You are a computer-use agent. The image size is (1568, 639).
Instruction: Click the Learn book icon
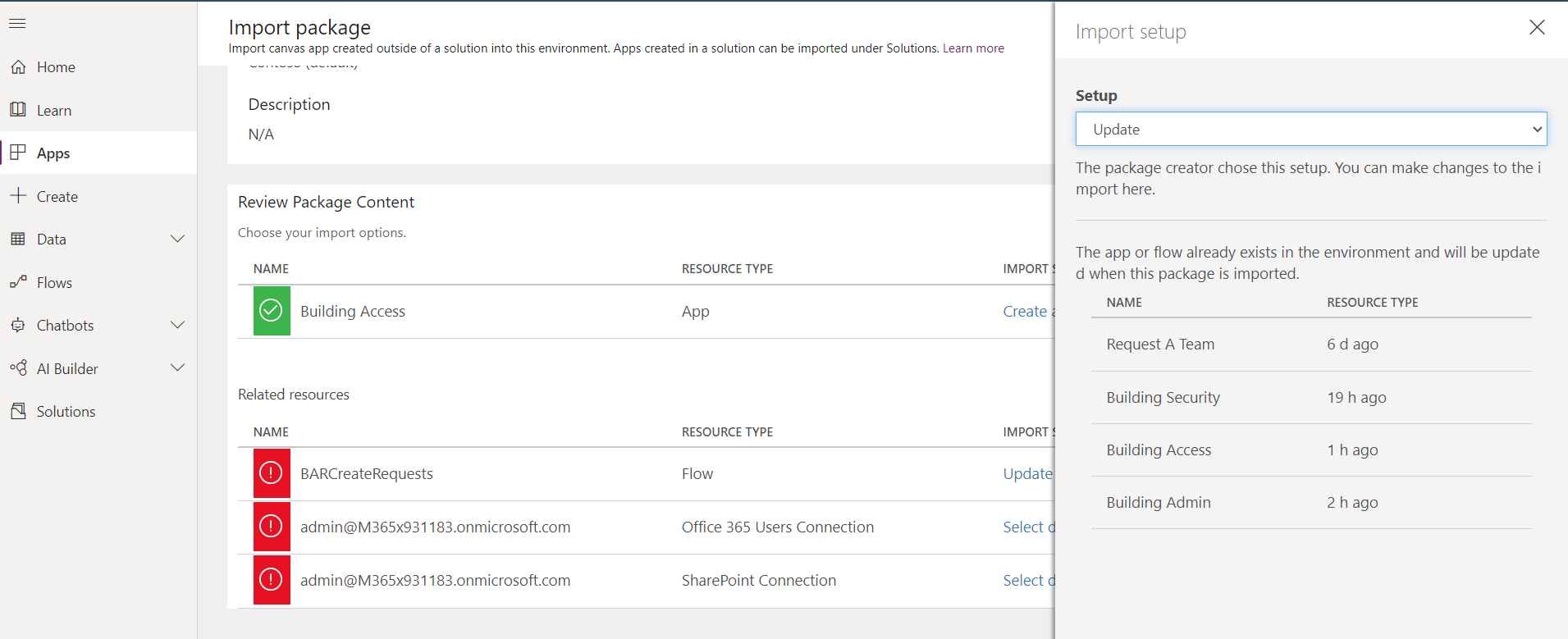click(18, 110)
